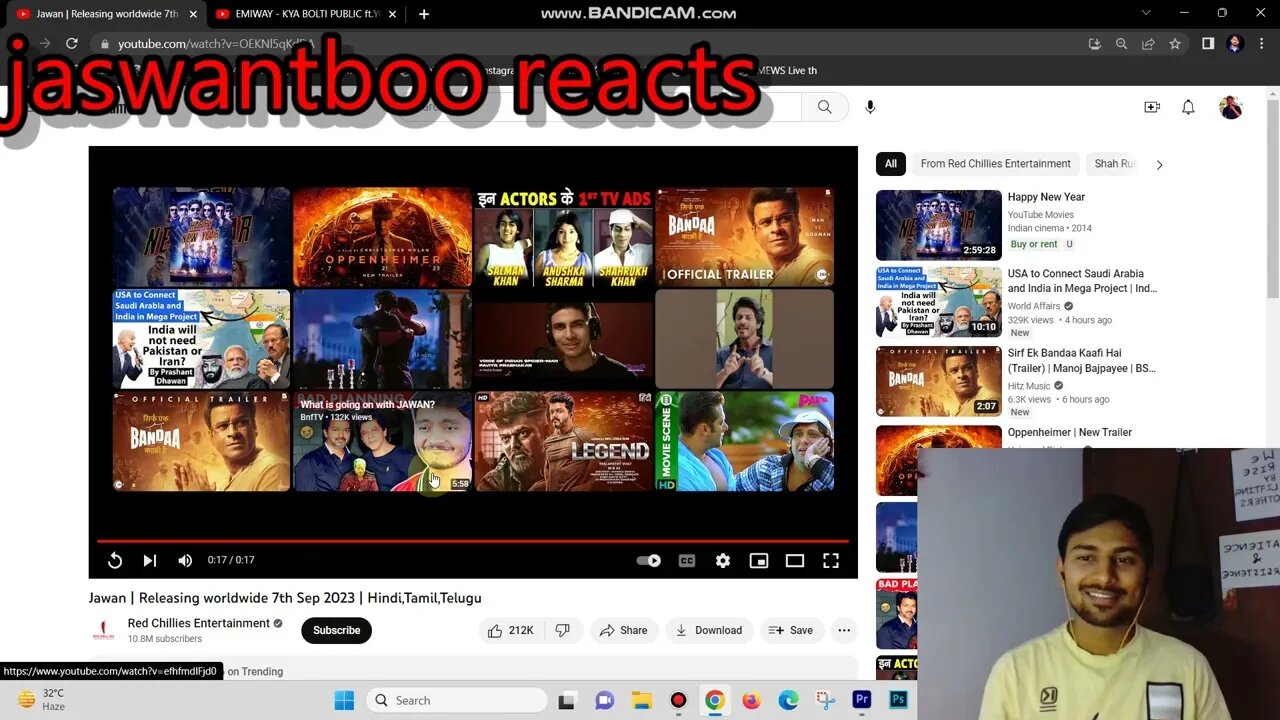Share the Jawan video
Viewport: 1280px width, 720px height.
pos(624,630)
